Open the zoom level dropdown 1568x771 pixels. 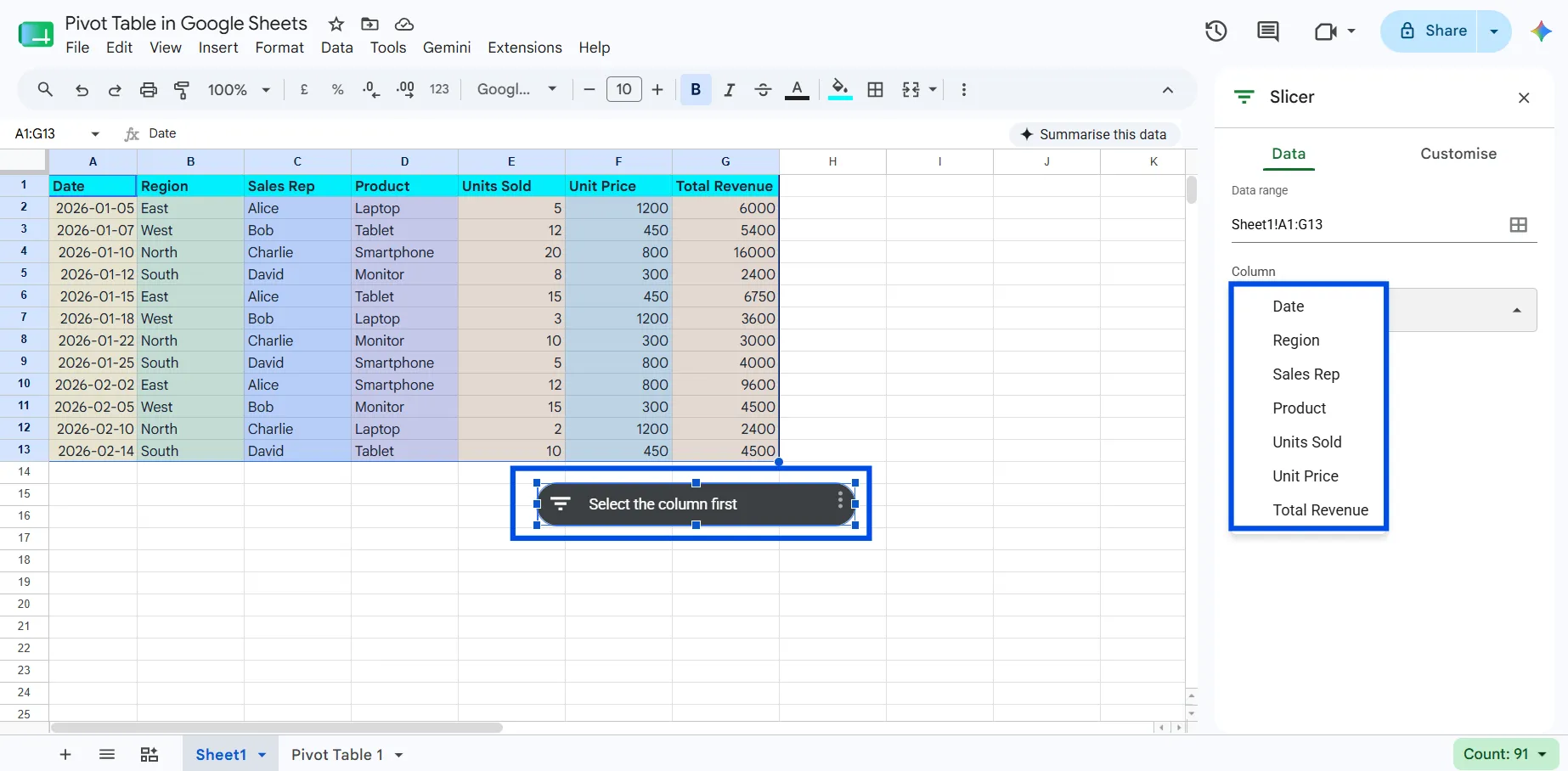tap(239, 89)
